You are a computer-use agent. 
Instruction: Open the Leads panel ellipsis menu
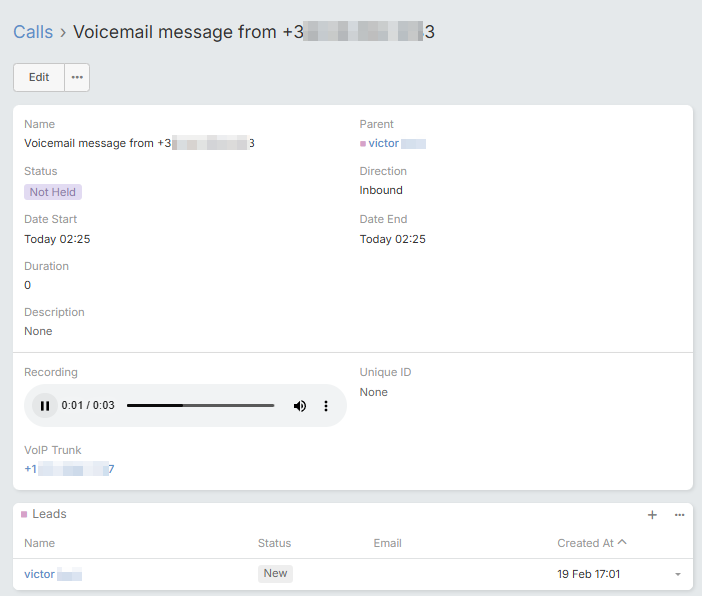(x=679, y=515)
